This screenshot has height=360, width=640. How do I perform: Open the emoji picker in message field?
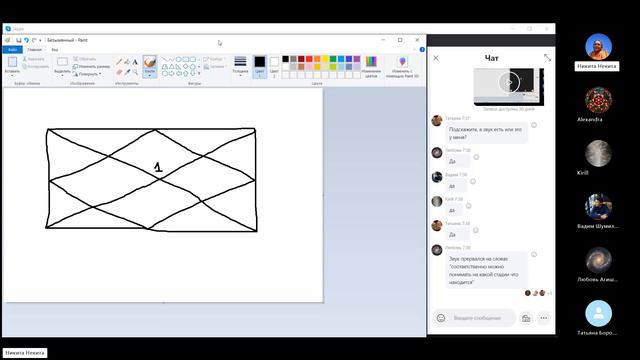(441, 318)
